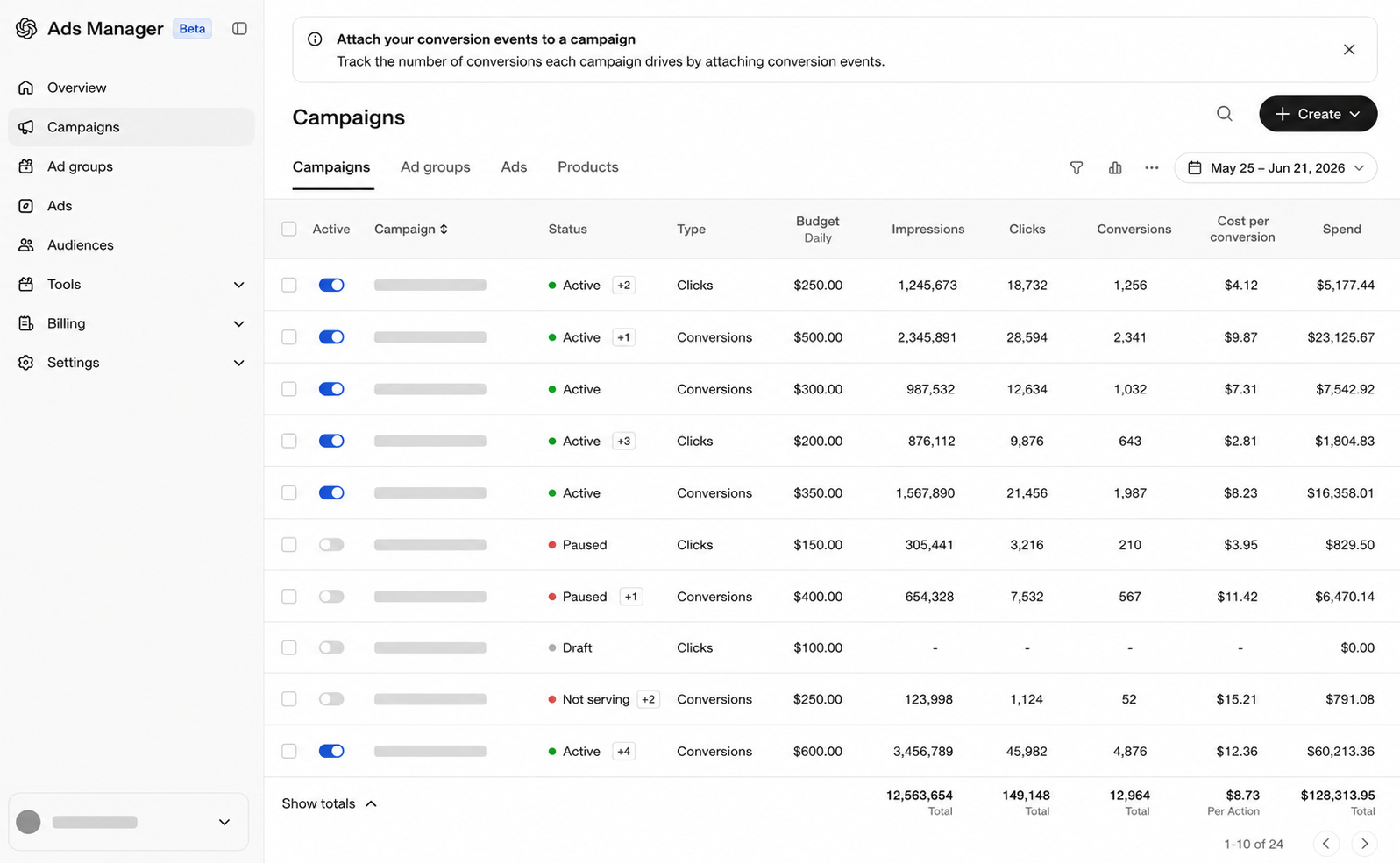
Task: Click the Ad groups sidebar icon
Action: tap(26, 166)
